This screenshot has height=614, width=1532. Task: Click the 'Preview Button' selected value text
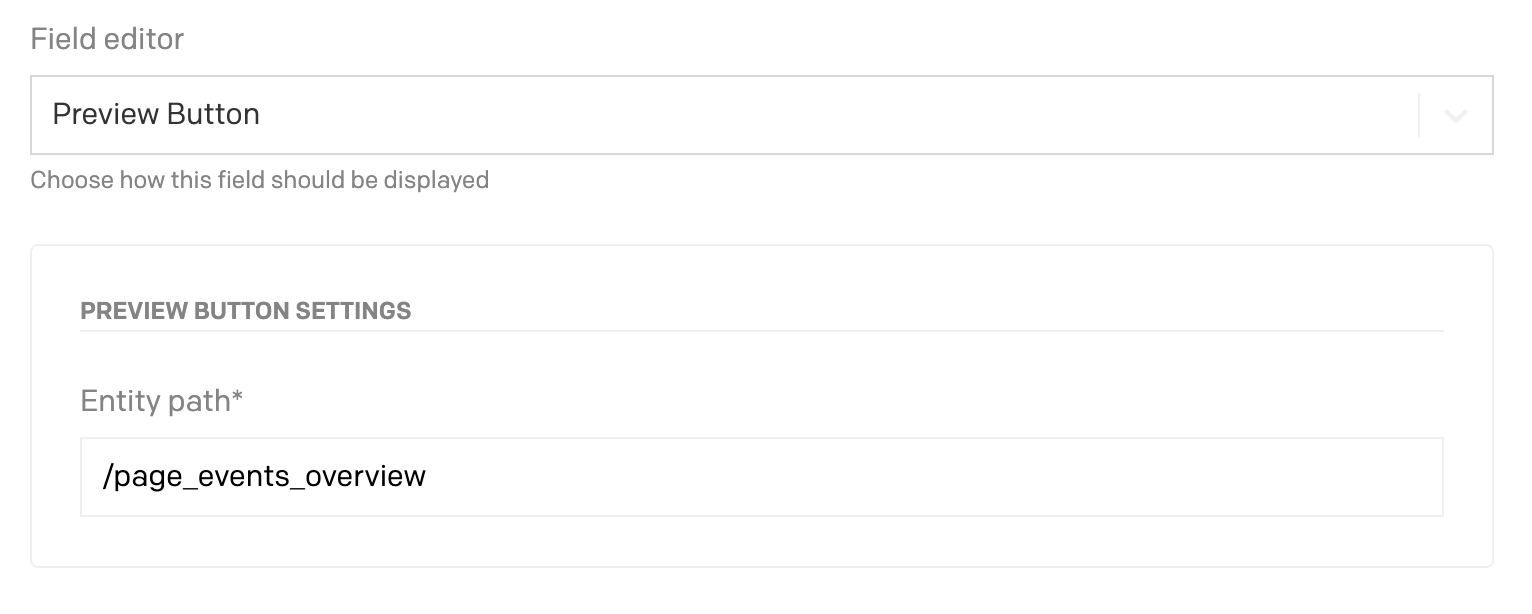click(x=156, y=115)
